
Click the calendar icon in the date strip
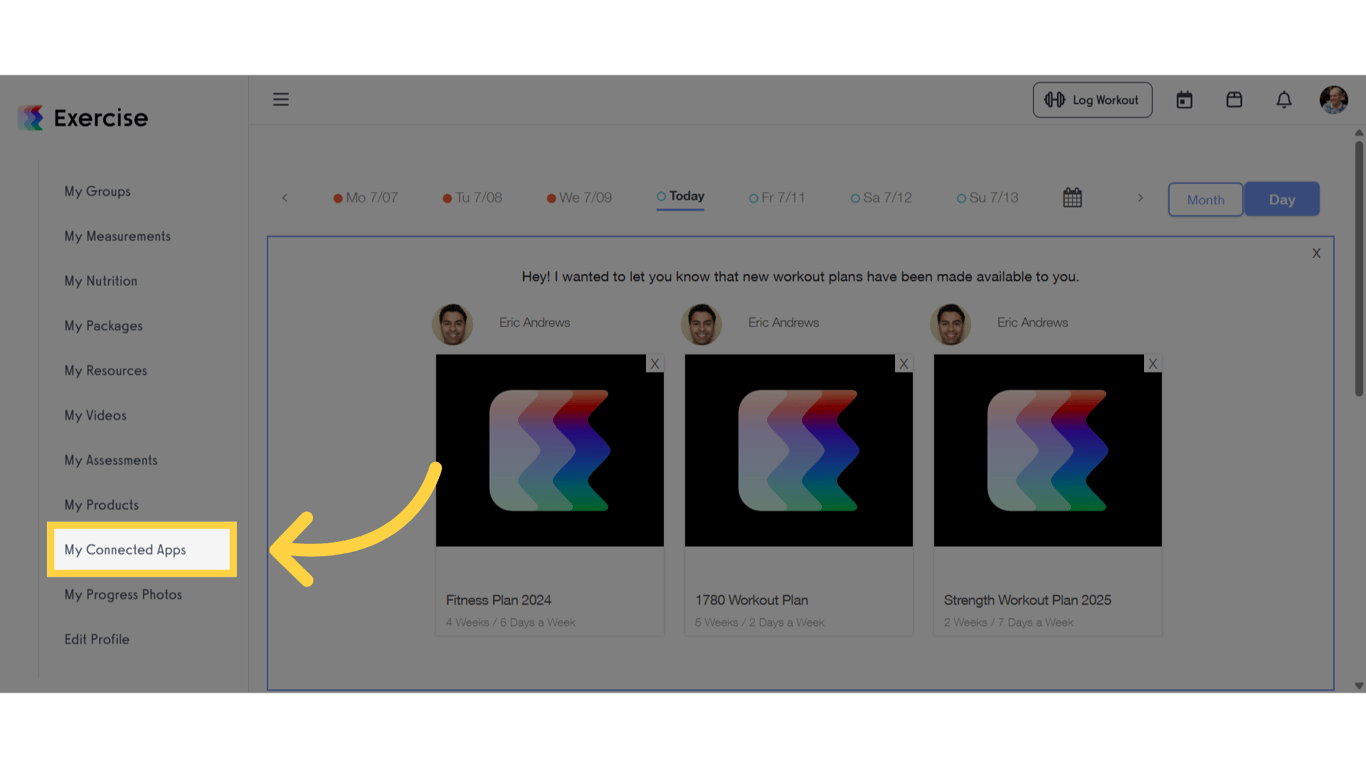coord(1072,197)
